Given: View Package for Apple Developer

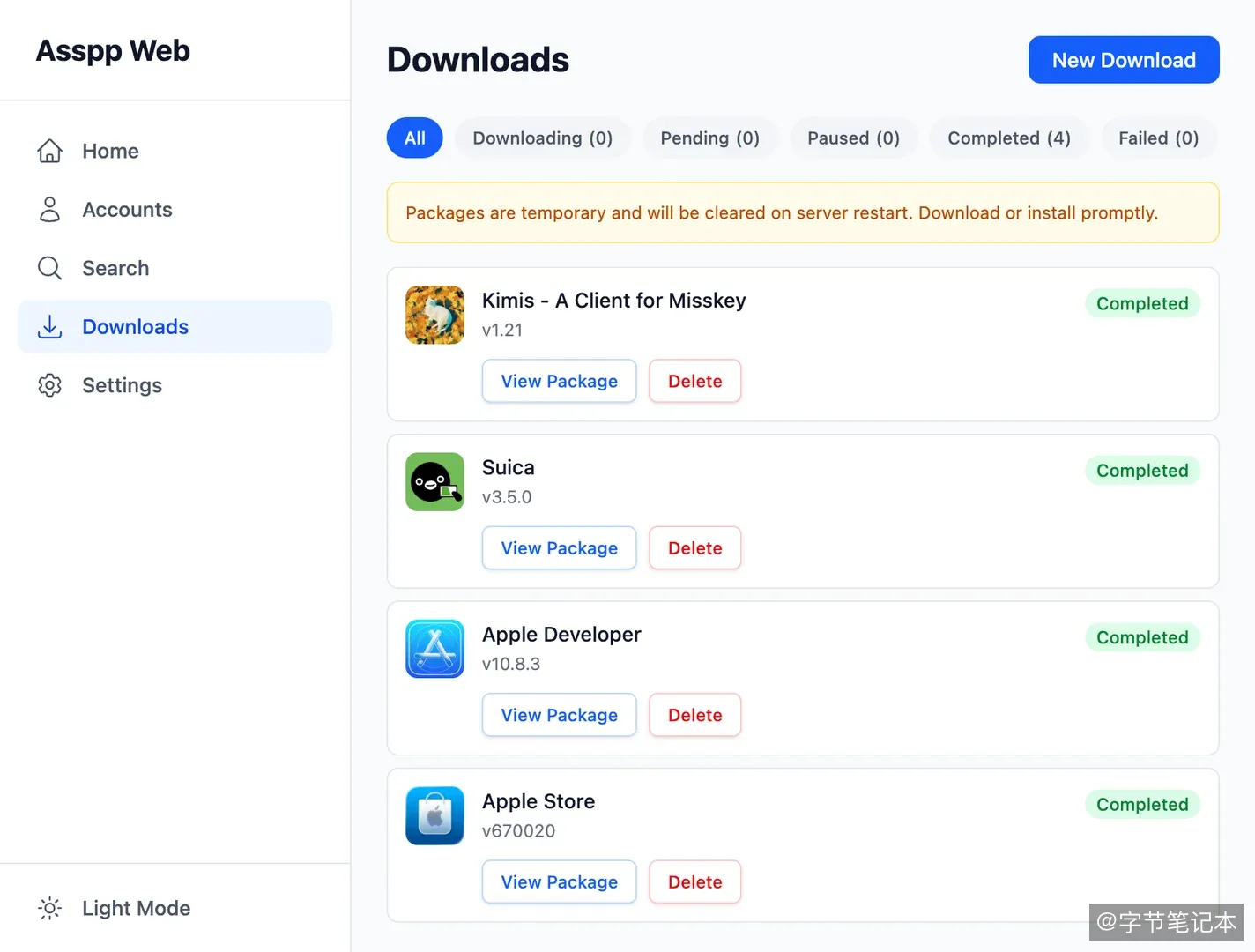Looking at the screenshot, I should point(559,715).
